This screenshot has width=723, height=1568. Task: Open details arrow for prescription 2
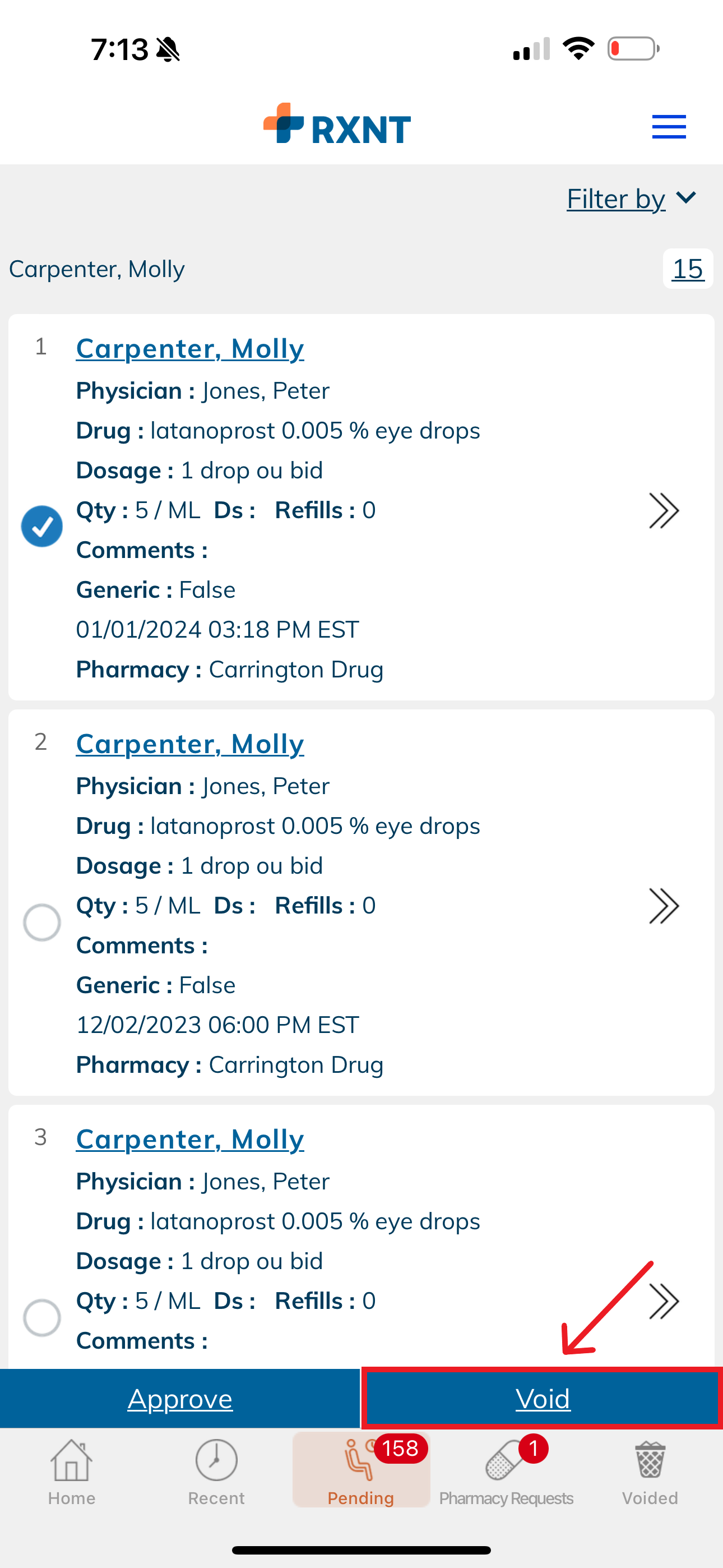(664, 906)
